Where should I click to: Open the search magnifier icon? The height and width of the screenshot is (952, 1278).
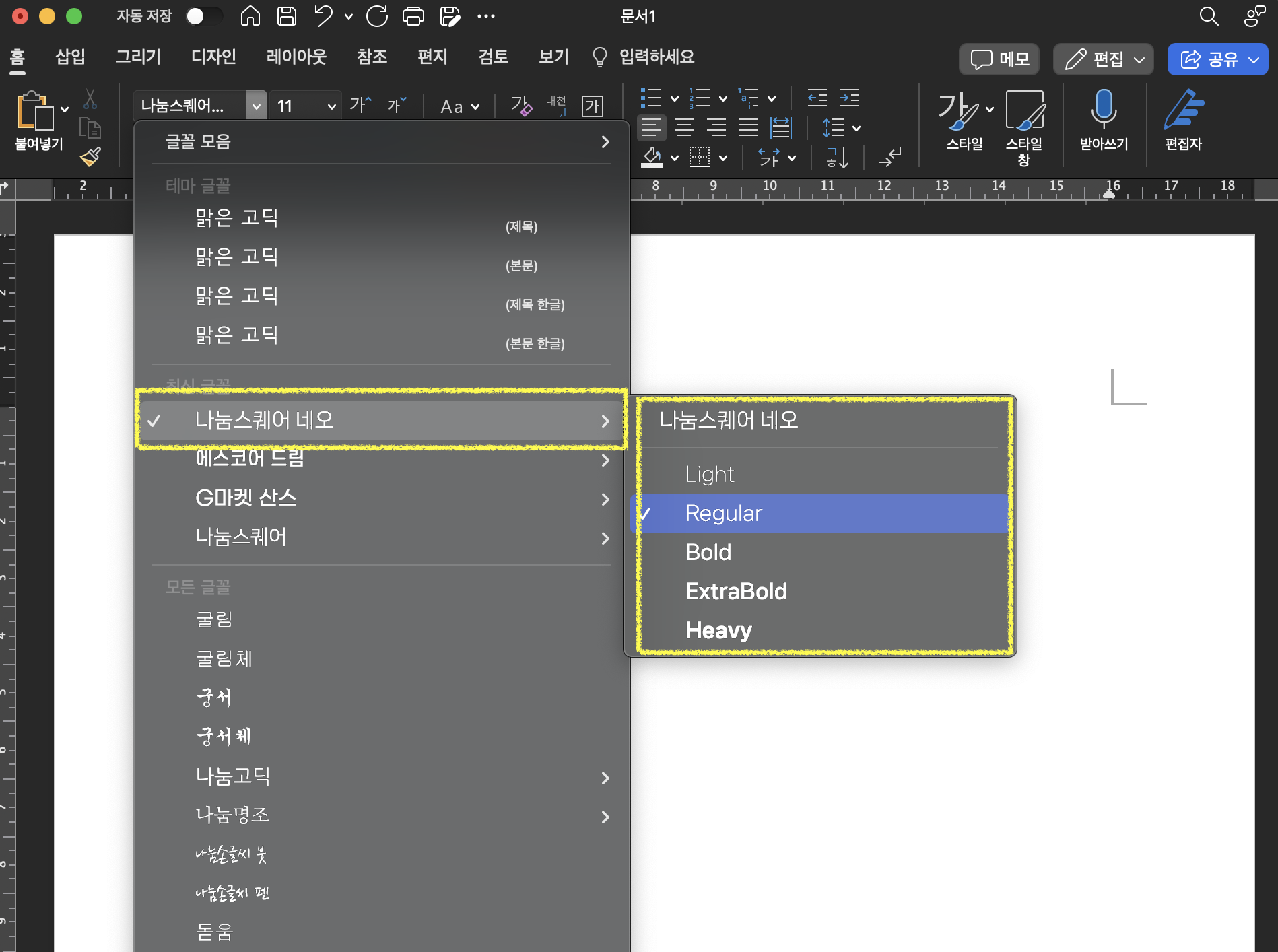pyautogui.click(x=1209, y=16)
